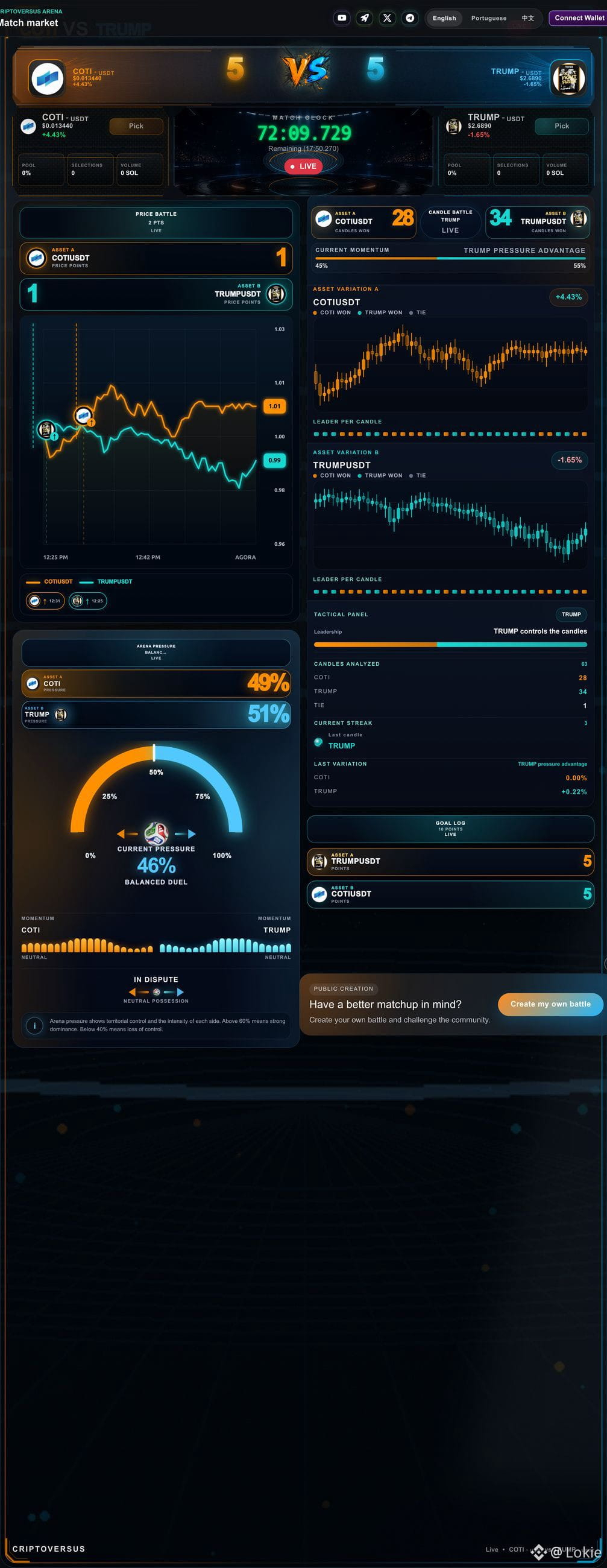Open the Telegram social icon
The image size is (607, 1568).
[x=410, y=17]
